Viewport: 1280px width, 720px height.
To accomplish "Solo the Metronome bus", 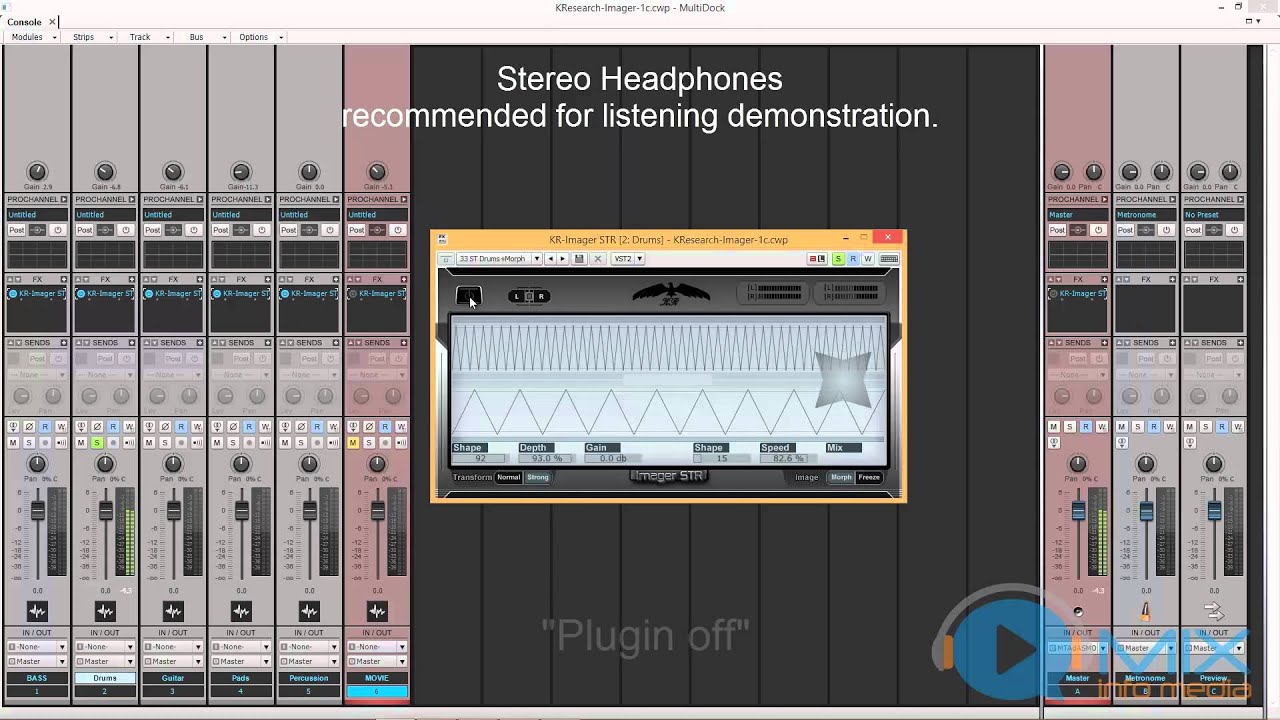I will click(1137, 427).
